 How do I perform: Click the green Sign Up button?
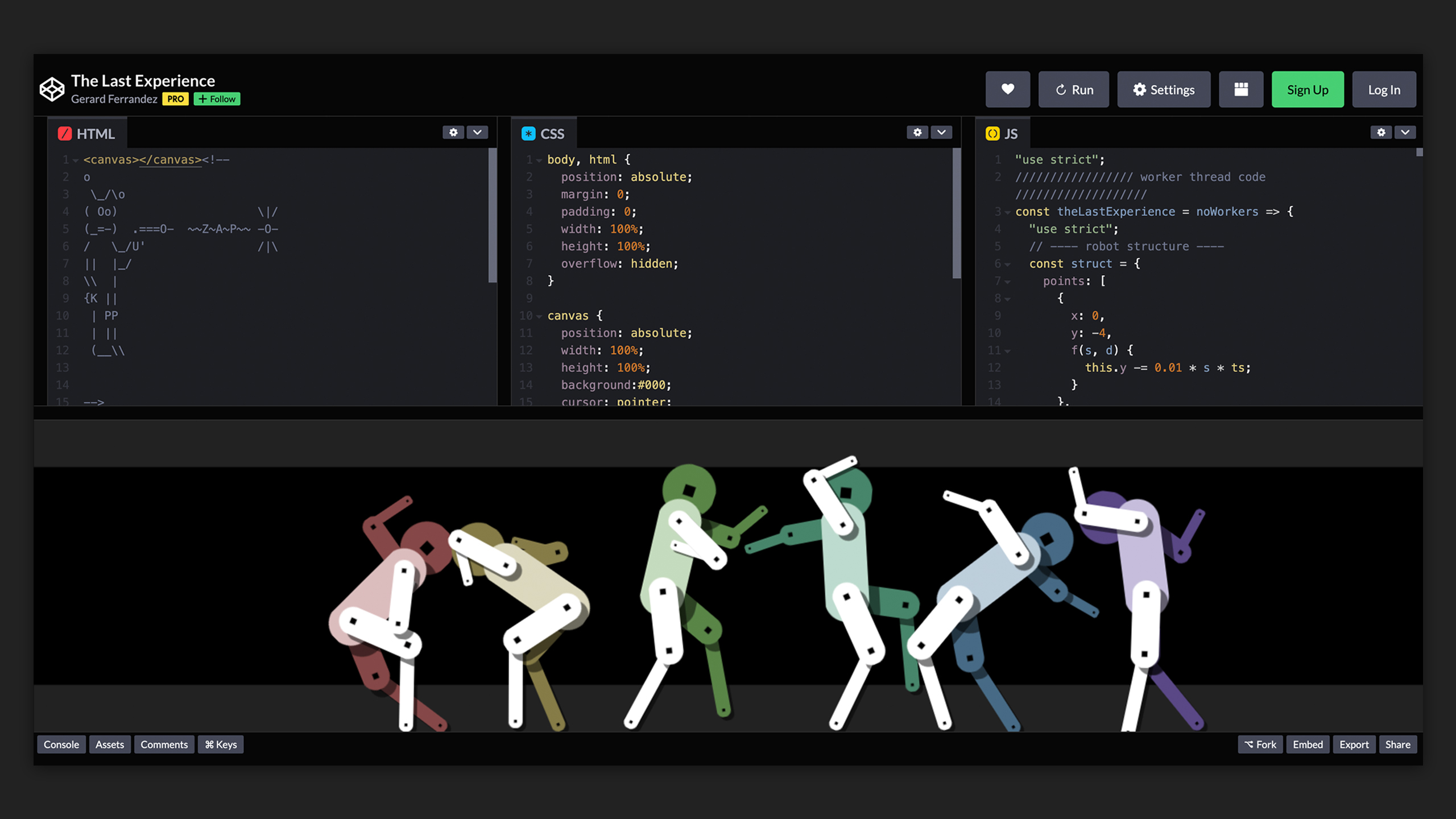pyautogui.click(x=1308, y=89)
